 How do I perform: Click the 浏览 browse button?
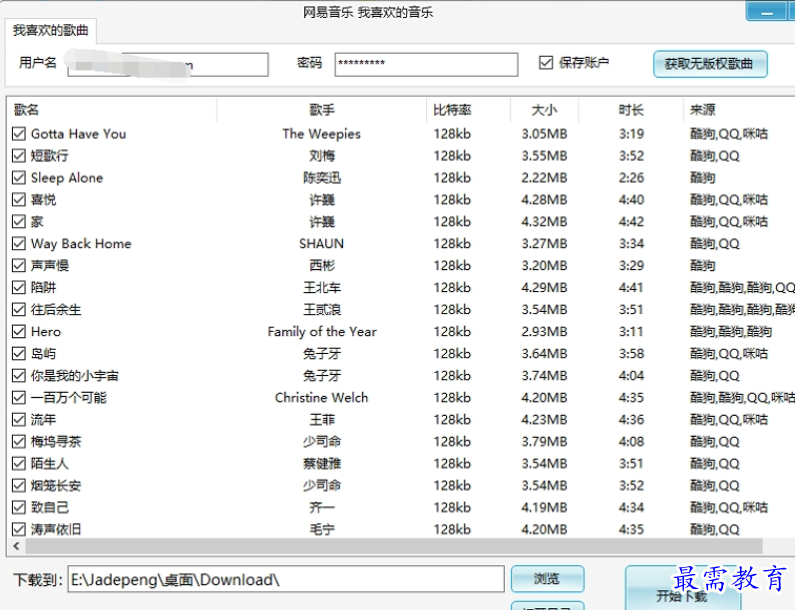(547, 579)
